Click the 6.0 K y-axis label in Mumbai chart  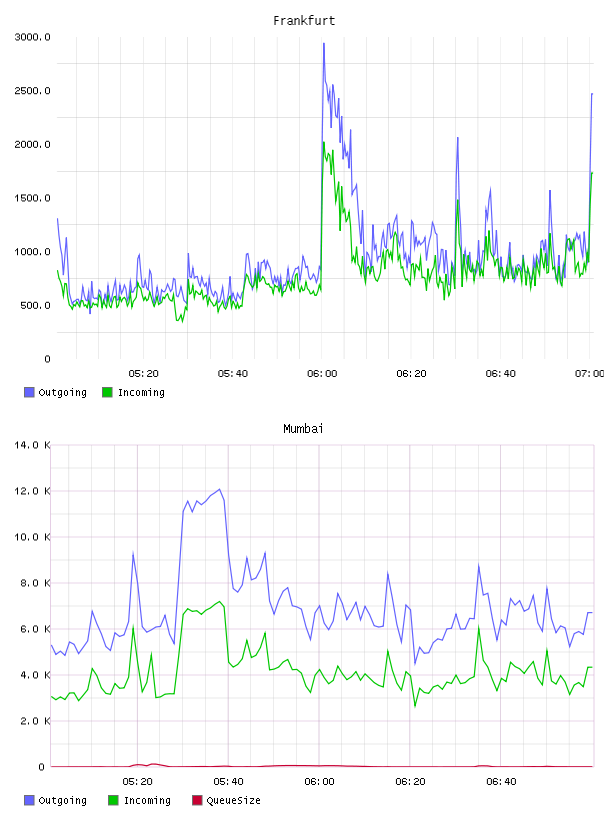(35, 629)
